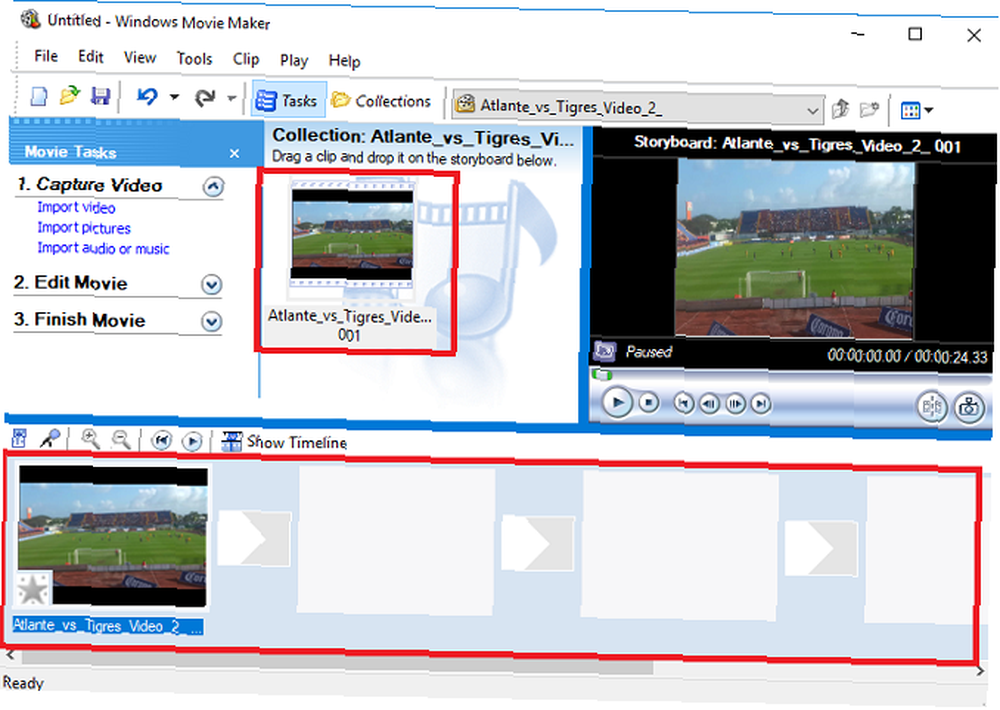Click the storyboard scrollbar left arrow

click(x=10, y=654)
